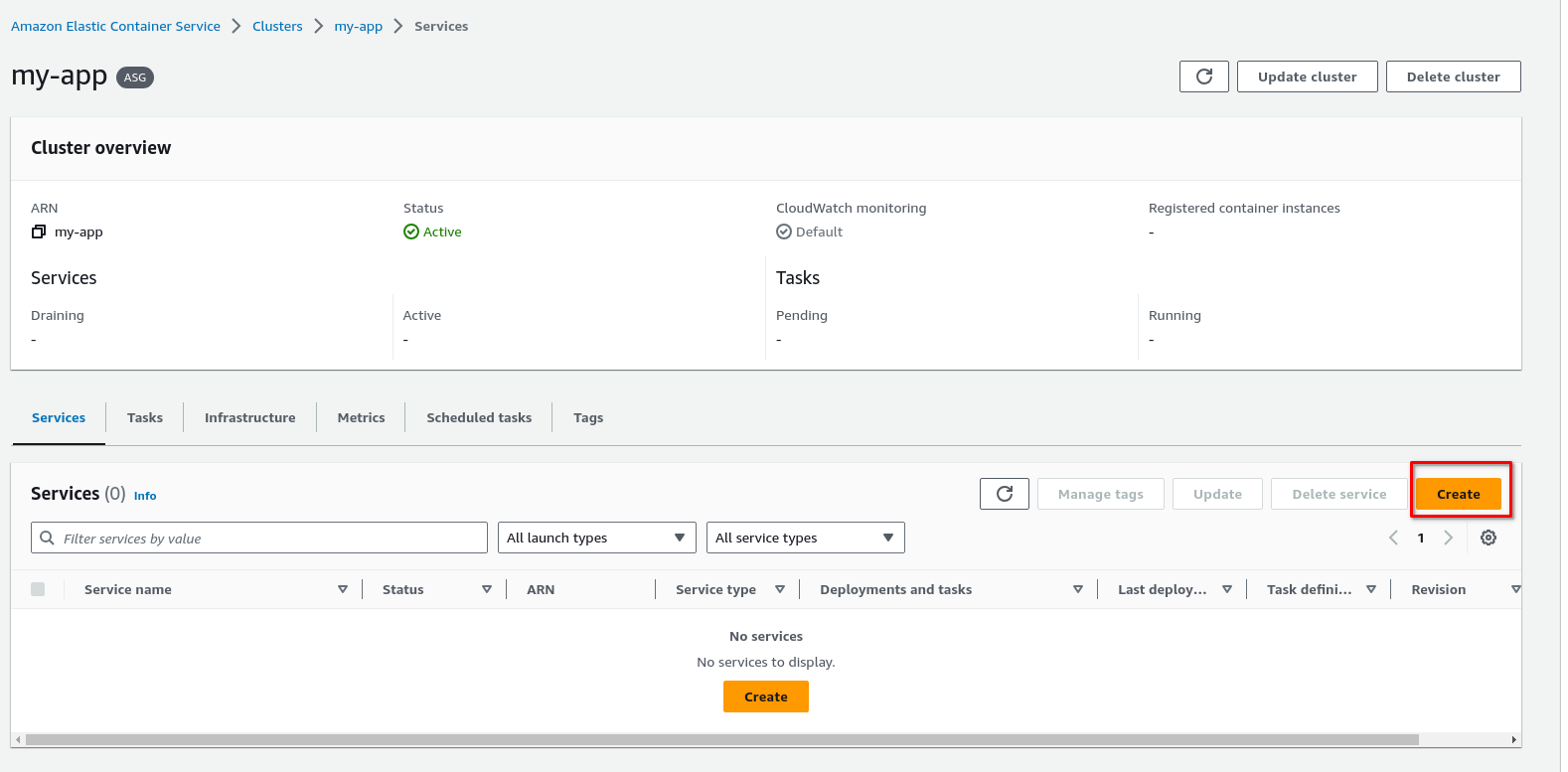Copy the cluster ARN icon
Screen dimensions: 1568x772
[x=39, y=232]
